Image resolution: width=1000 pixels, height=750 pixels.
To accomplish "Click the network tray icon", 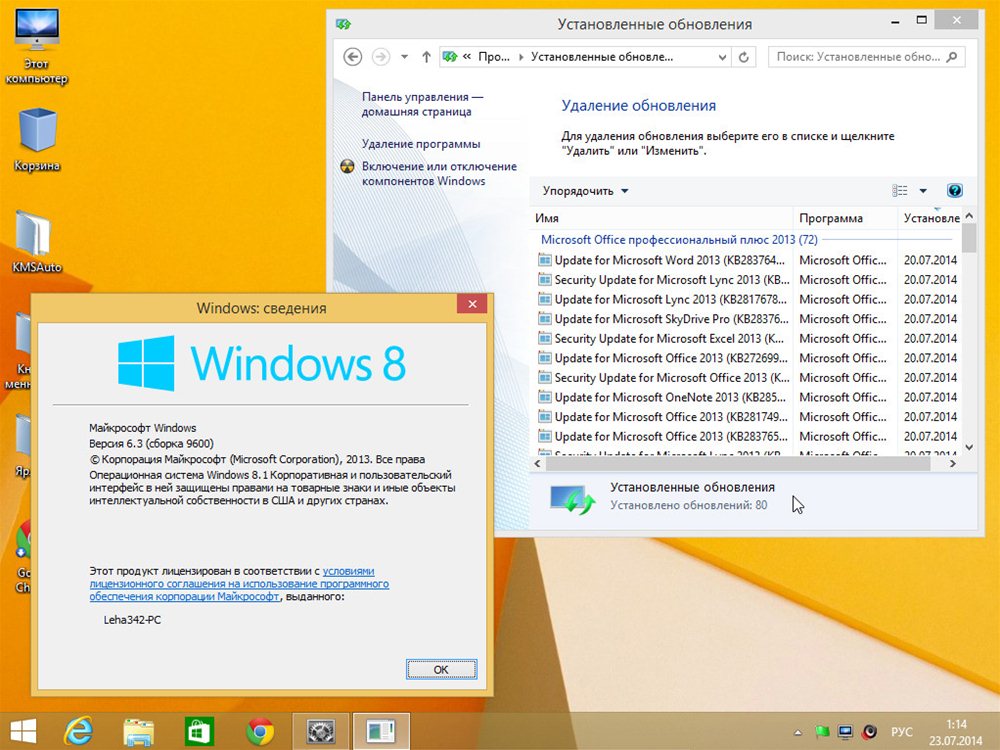I will pyautogui.click(x=846, y=732).
